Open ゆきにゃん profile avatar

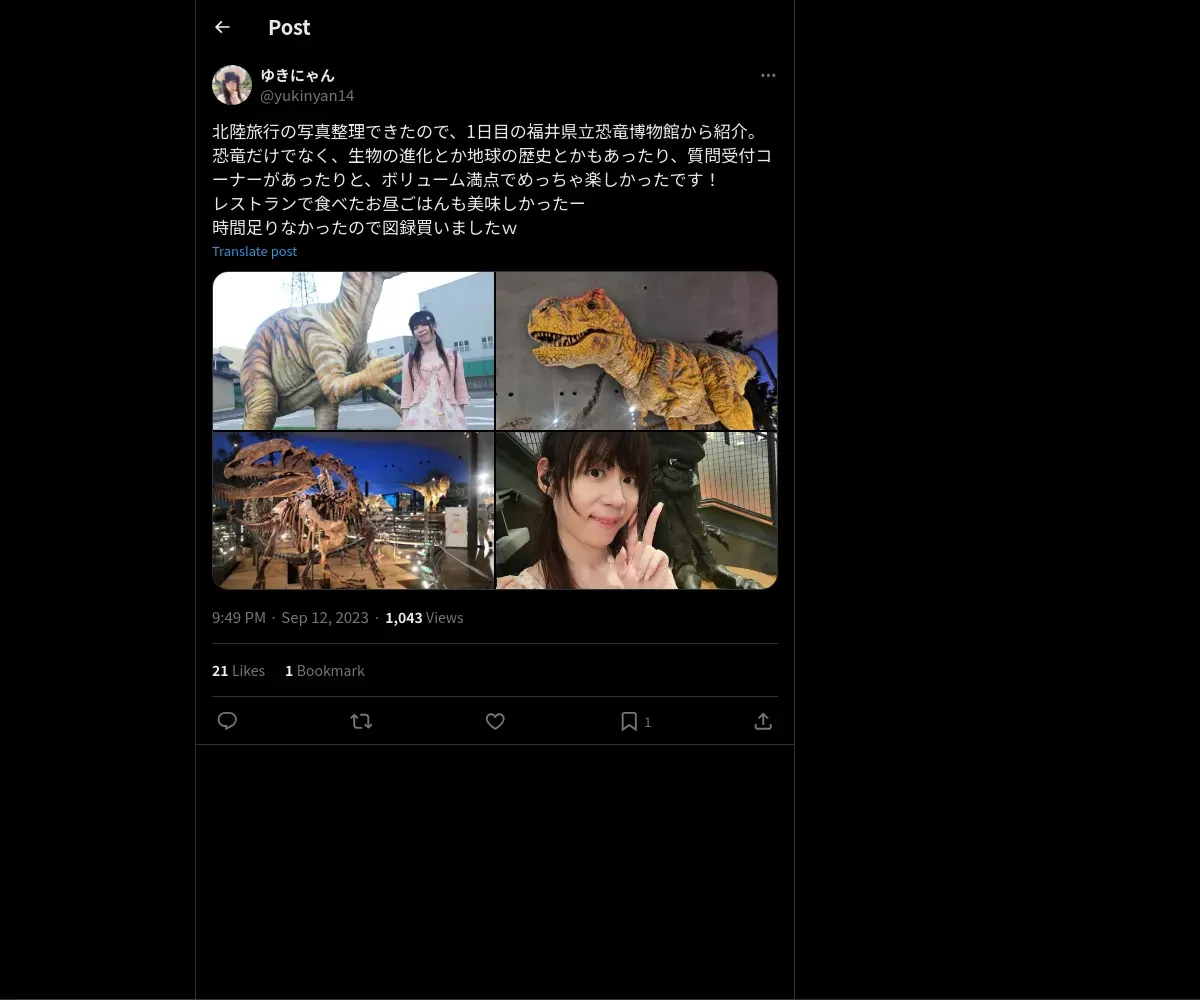[x=232, y=85]
